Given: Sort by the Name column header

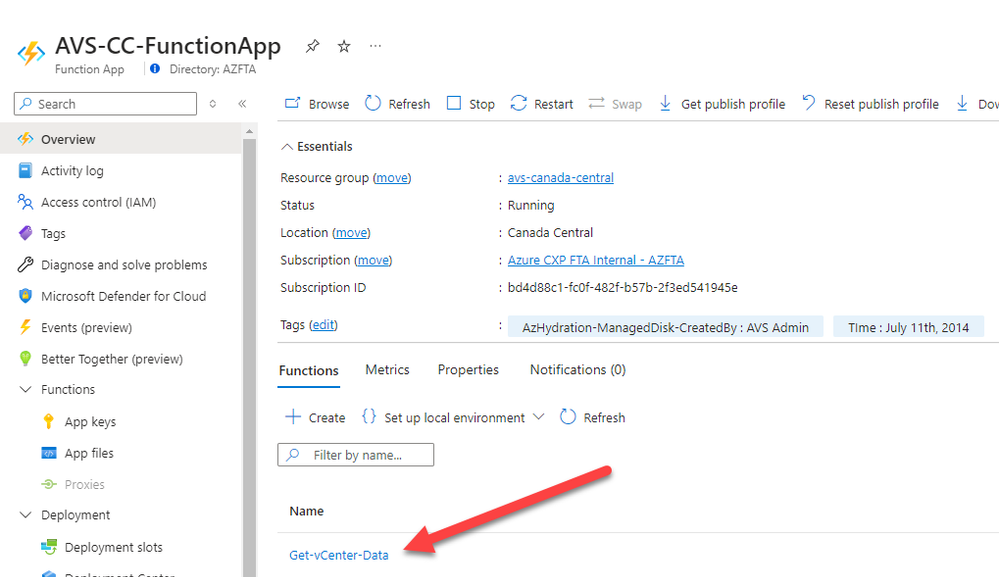Looking at the screenshot, I should click(x=306, y=511).
